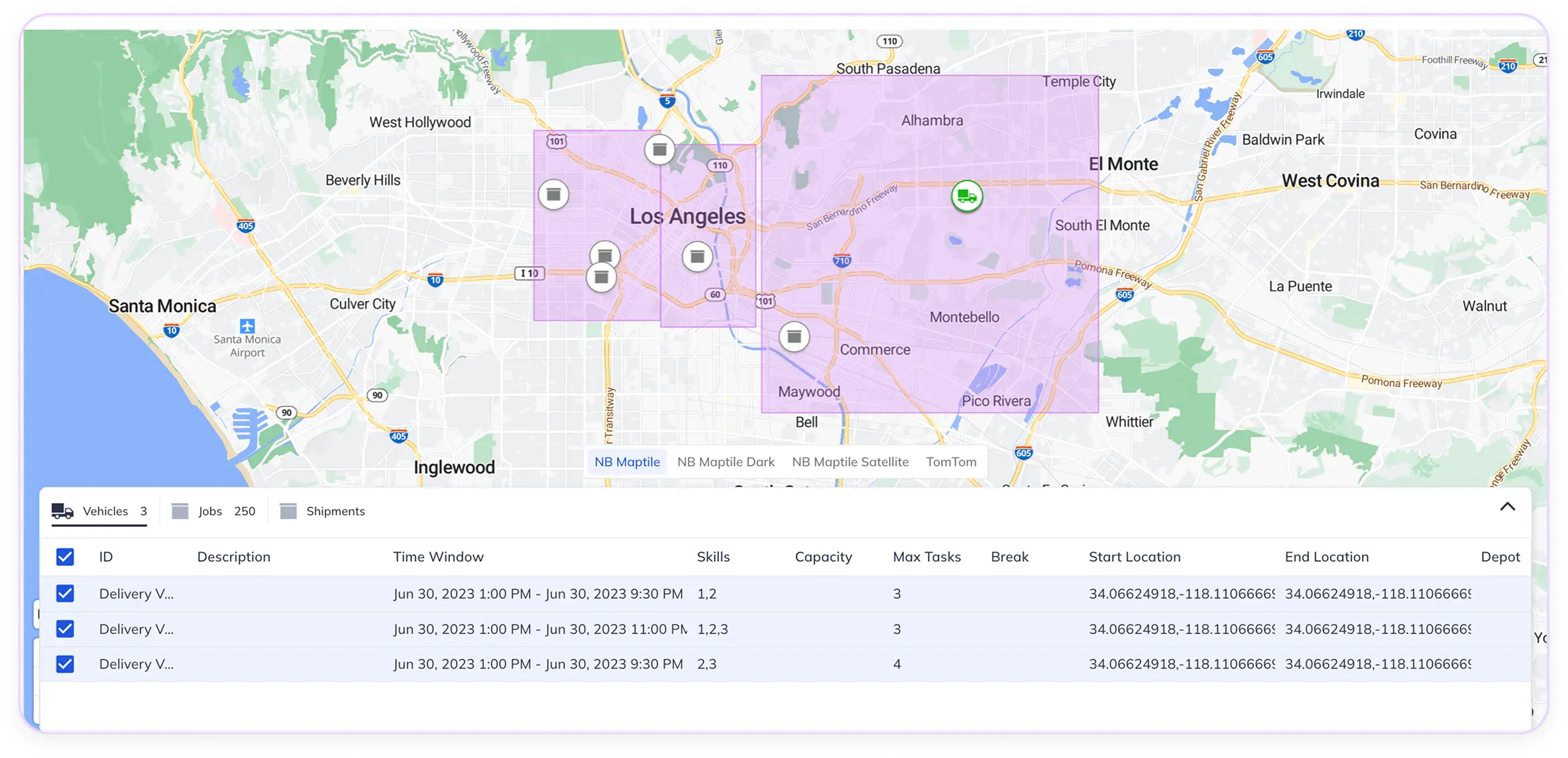Open the Vehicles tab
The height and width of the screenshot is (758, 1568).
(99, 511)
